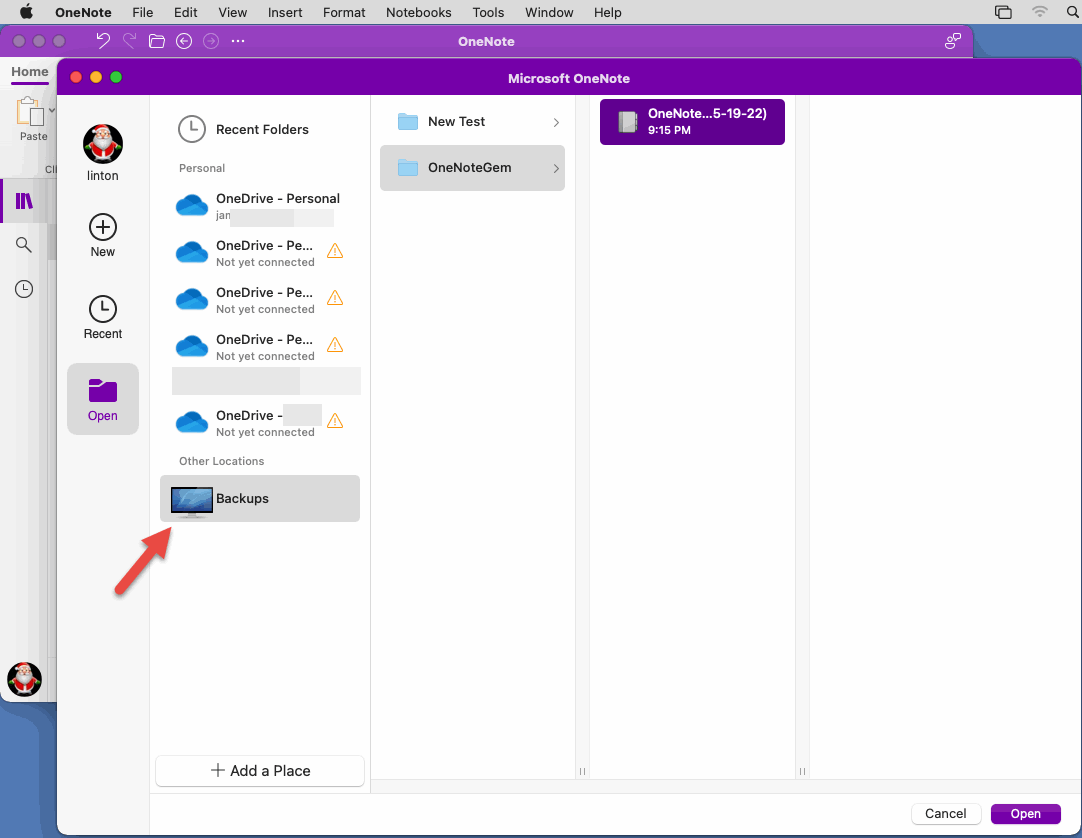This screenshot has height=838, width=1082.
Task: Open the View menu
Action: coord(233,12)
